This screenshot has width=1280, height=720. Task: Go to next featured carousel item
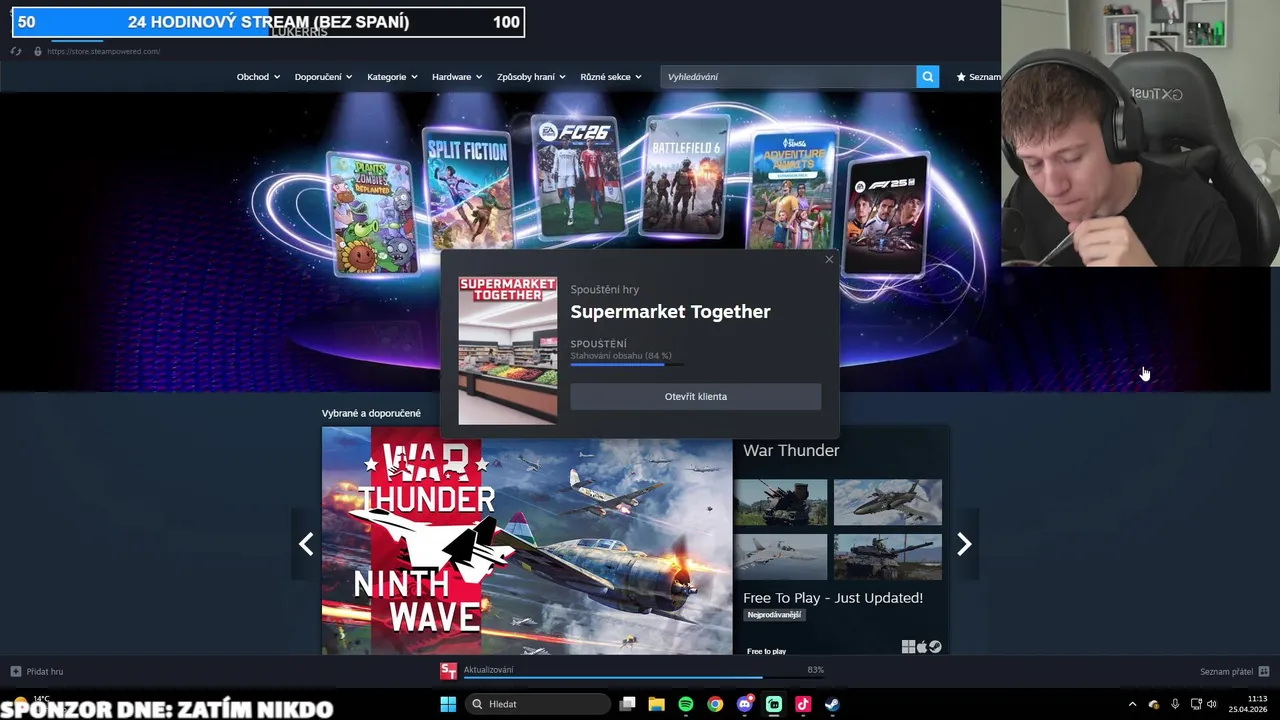964,544
